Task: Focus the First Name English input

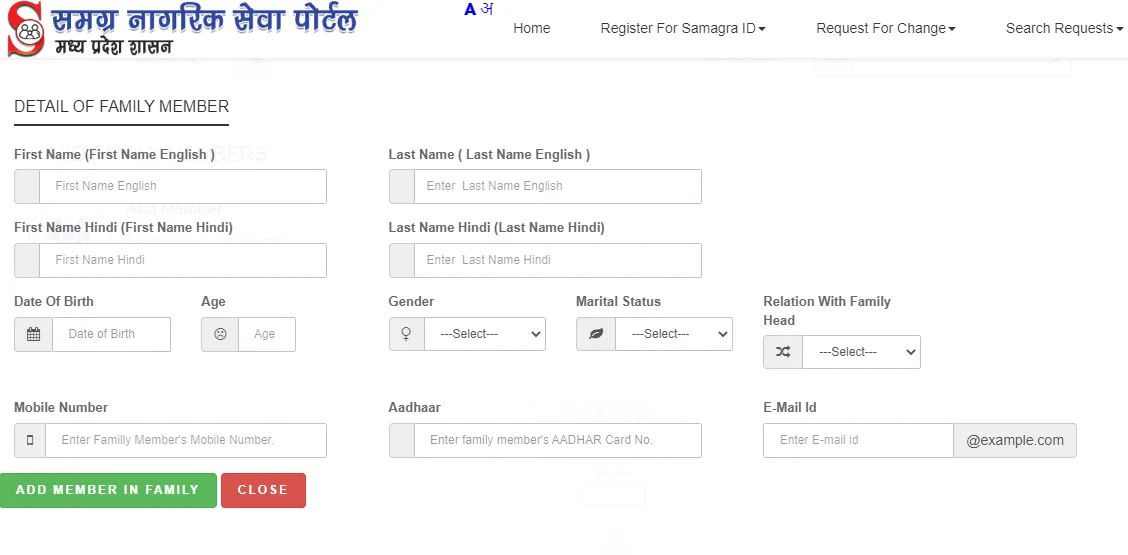Action: coord(183,186)
